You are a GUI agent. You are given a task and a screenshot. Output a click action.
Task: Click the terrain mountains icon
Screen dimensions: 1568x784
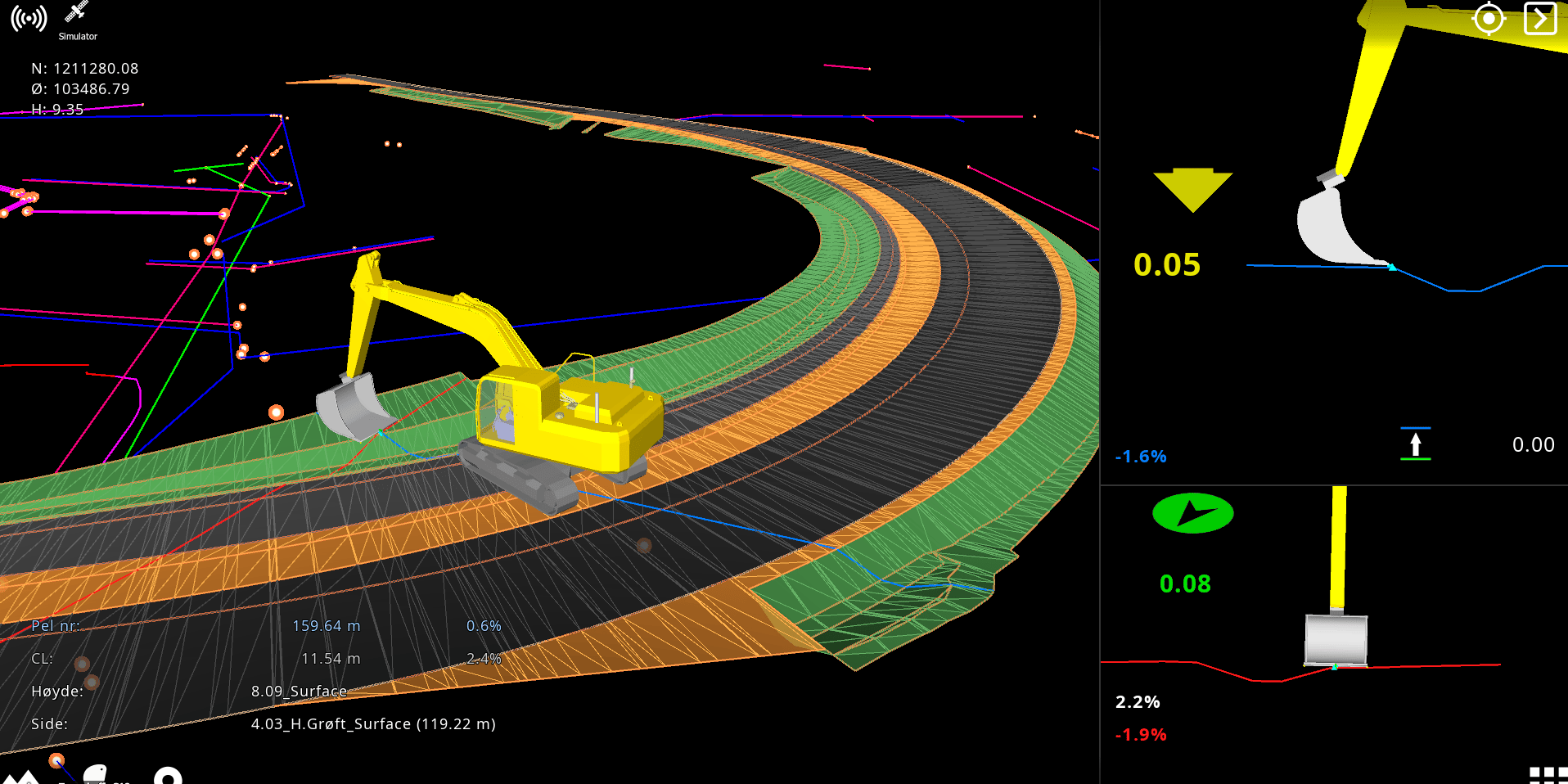pyautogui.click(x=20, y=777)
